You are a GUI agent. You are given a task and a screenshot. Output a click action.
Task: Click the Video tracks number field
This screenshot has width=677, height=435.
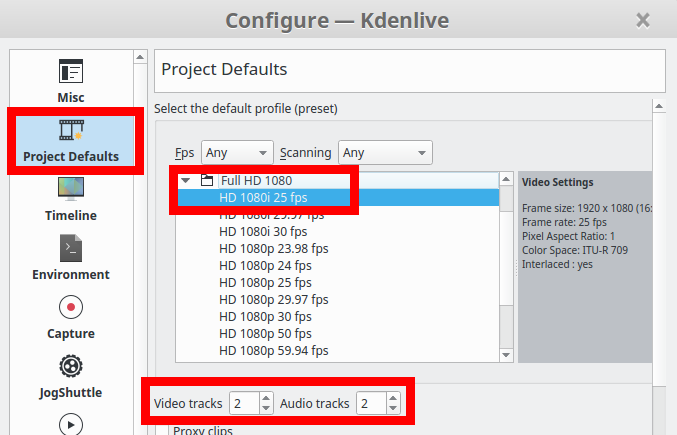245,403
